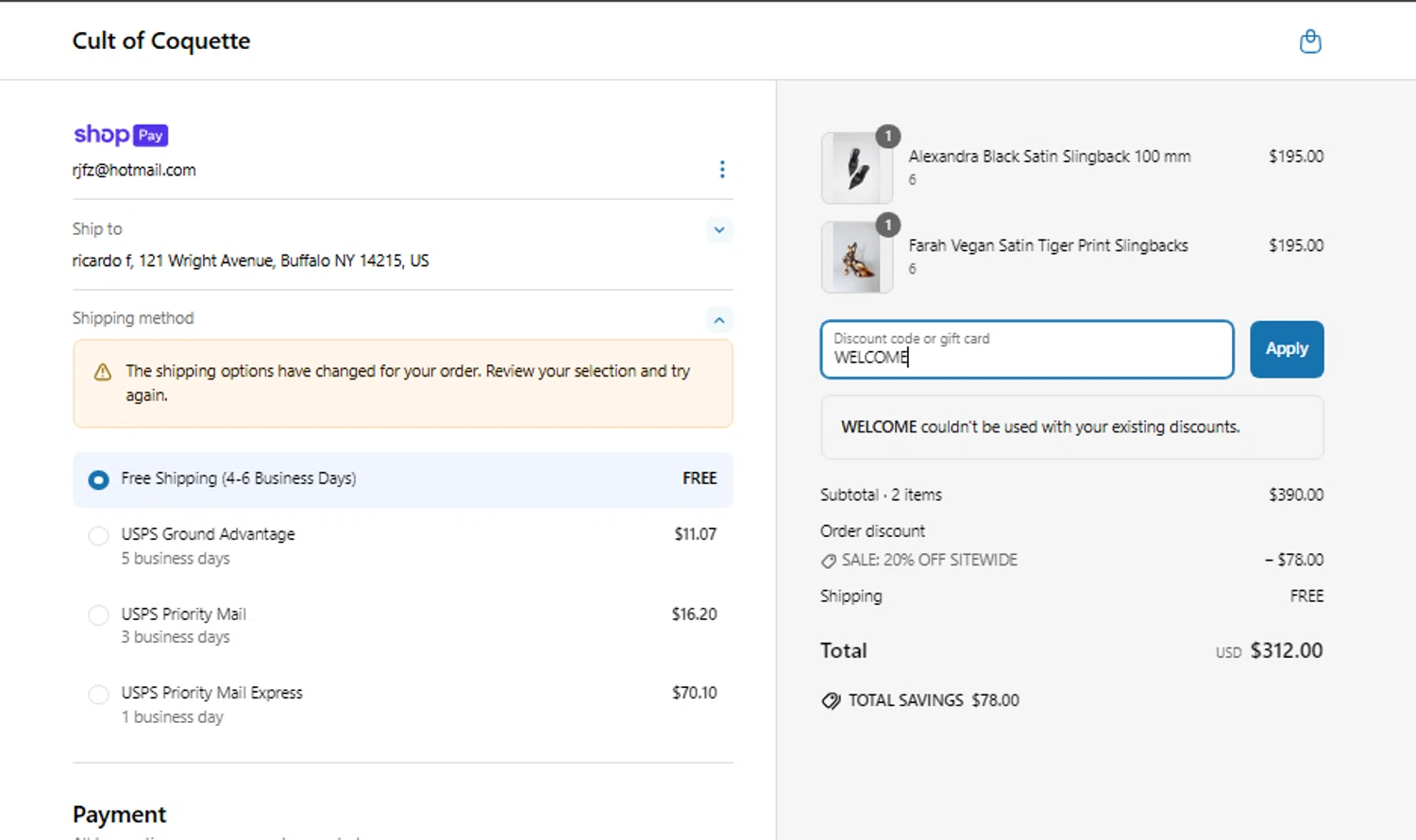Click the FREE label in Free Shipping row
The height and width of the screenshot is (840, 1416).
point(700,479)
